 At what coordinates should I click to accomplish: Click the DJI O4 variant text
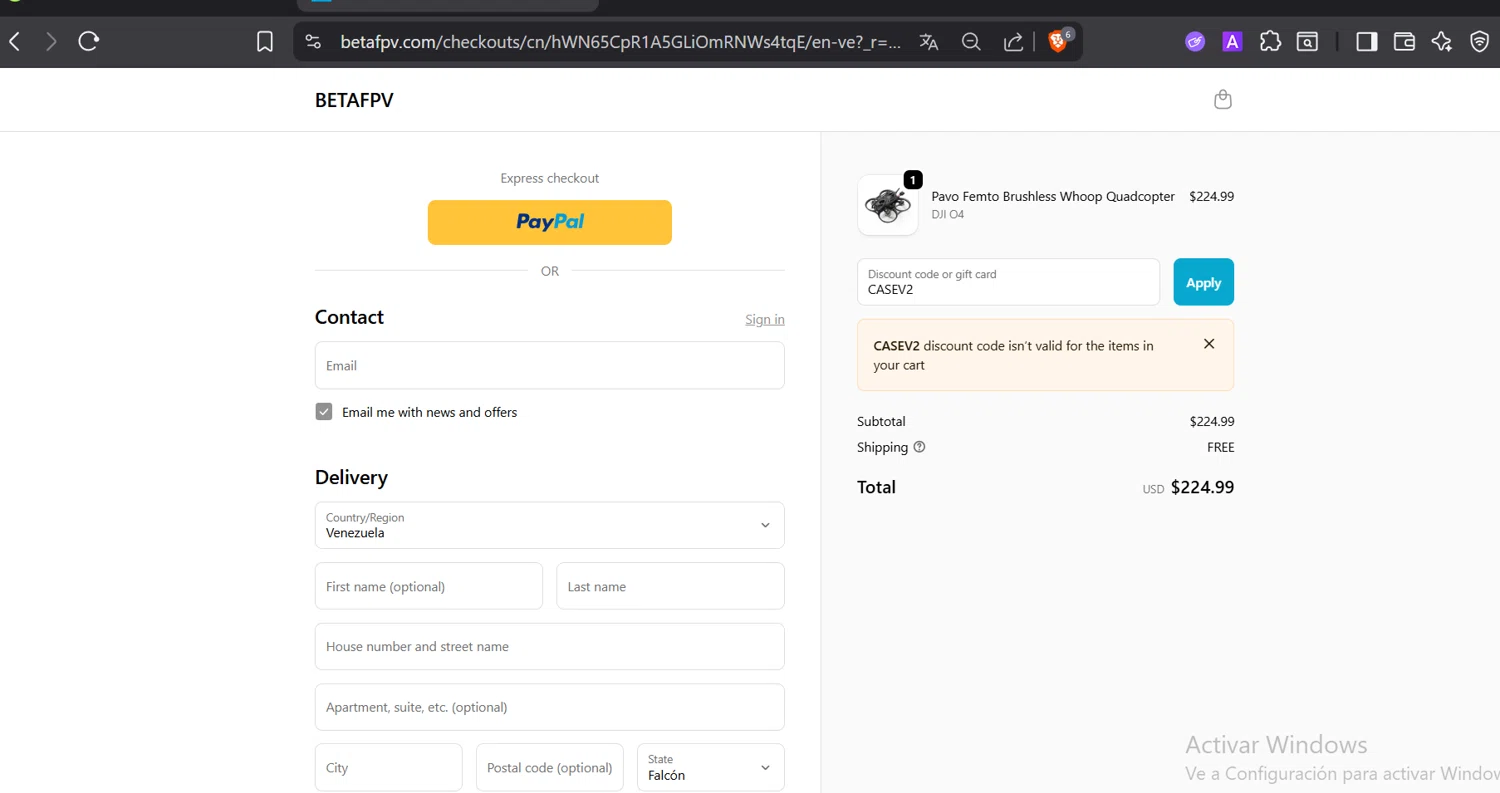click(x=947, y=215)
